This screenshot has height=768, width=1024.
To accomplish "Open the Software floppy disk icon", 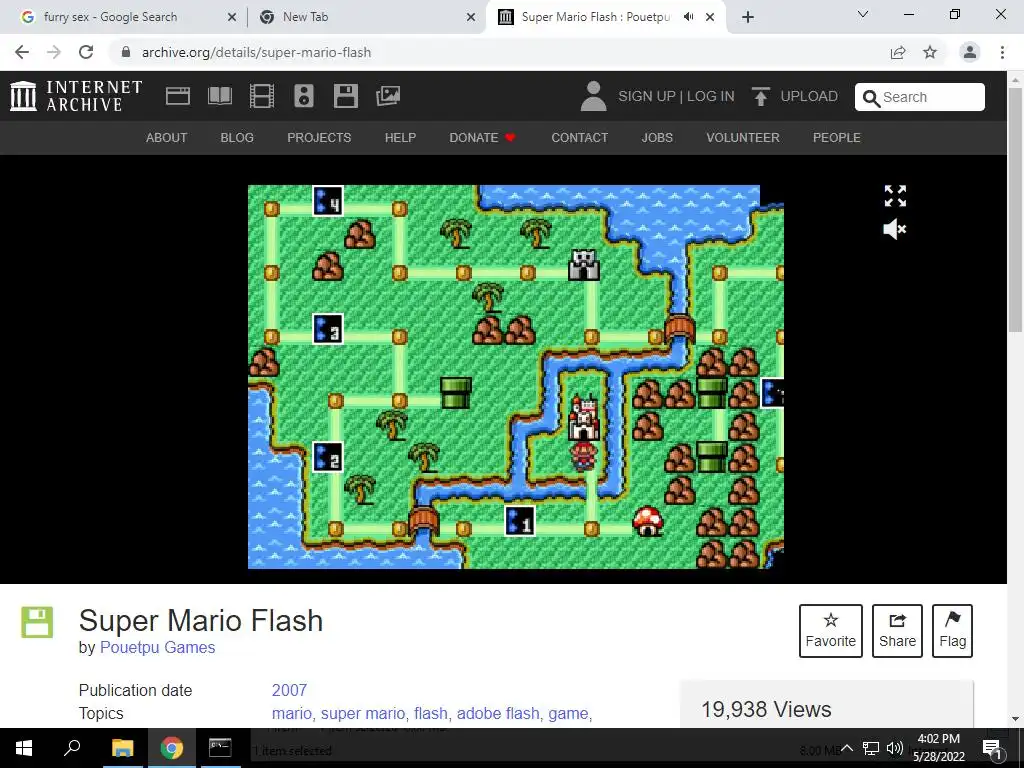I will pos(345,96).
